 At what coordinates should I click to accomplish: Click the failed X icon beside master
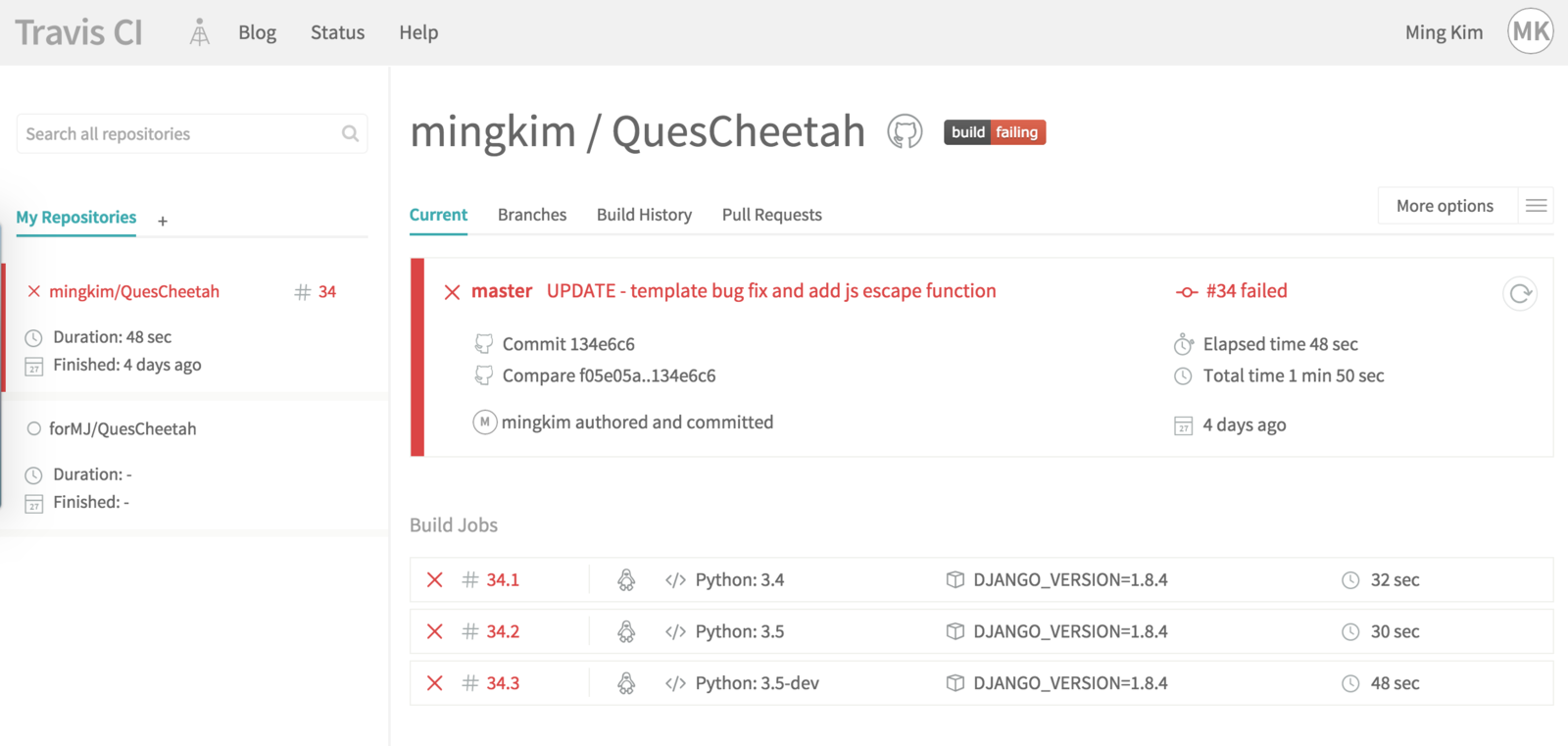(x=452, y=292)
